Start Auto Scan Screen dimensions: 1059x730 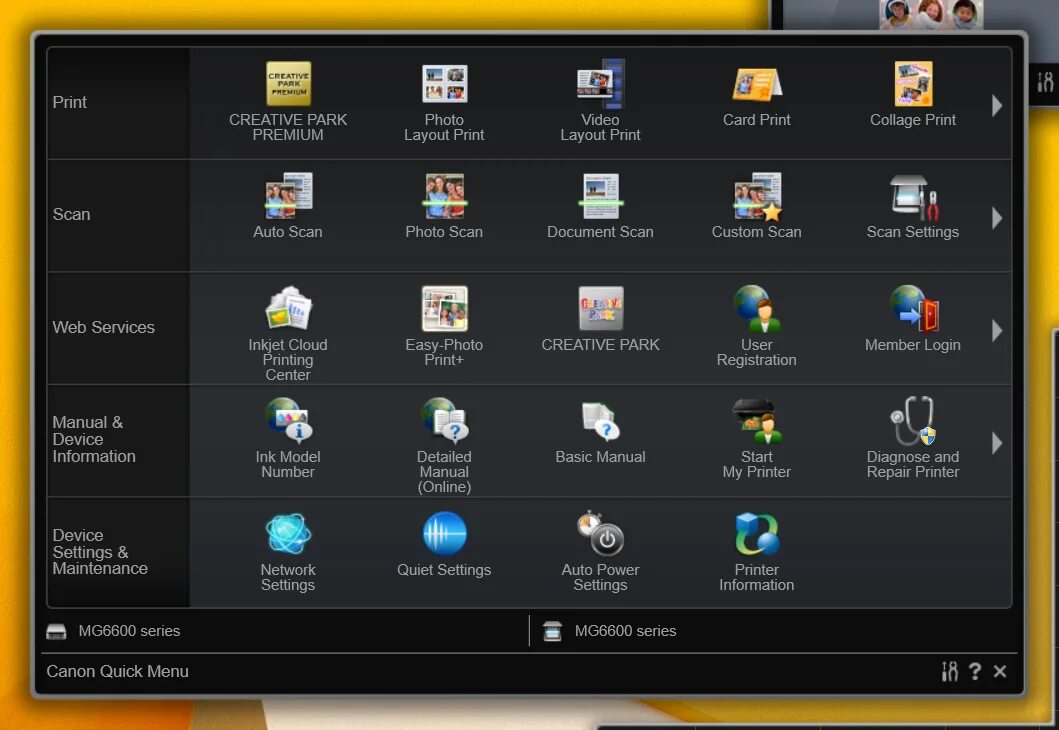coord(288,207)
